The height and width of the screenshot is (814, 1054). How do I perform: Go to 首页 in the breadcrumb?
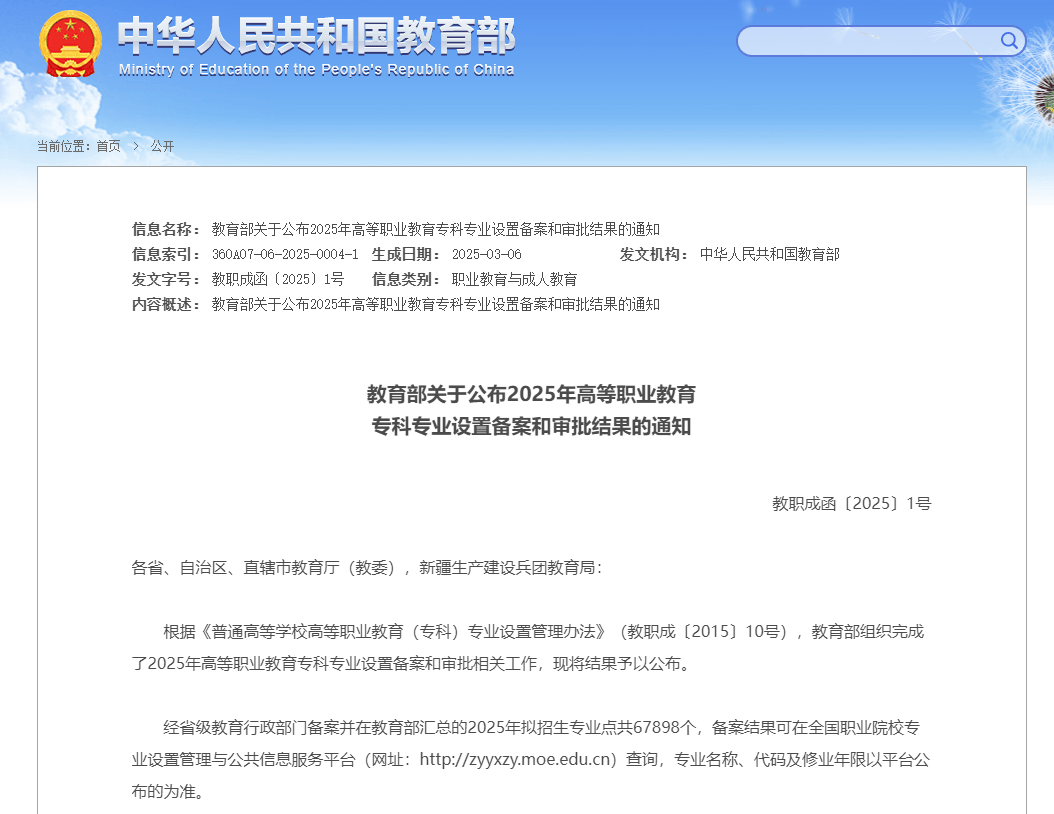[108, 146]
